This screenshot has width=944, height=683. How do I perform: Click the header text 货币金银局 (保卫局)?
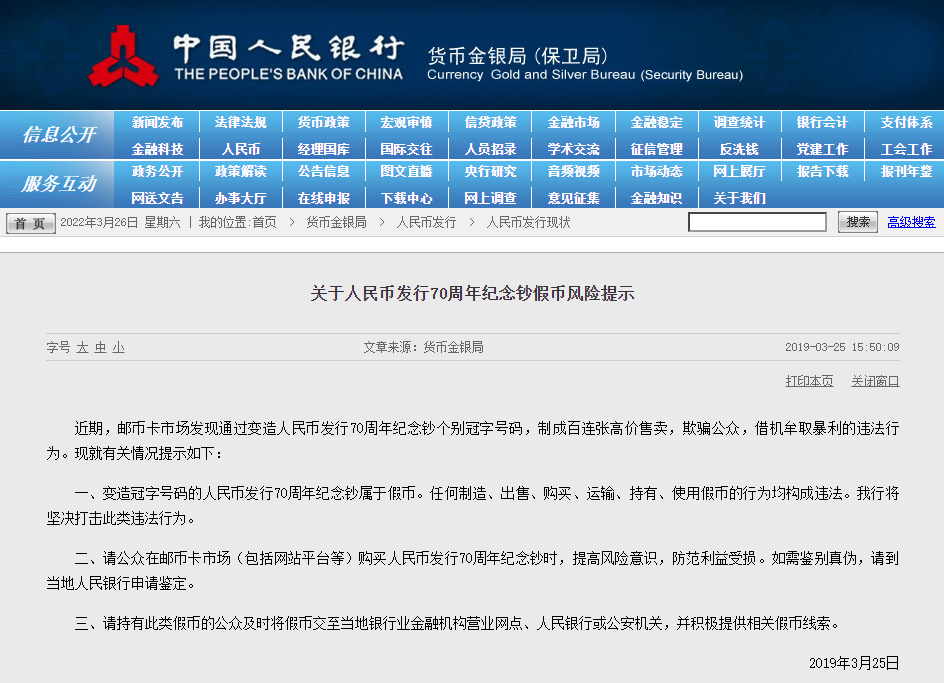click(518, 56)
